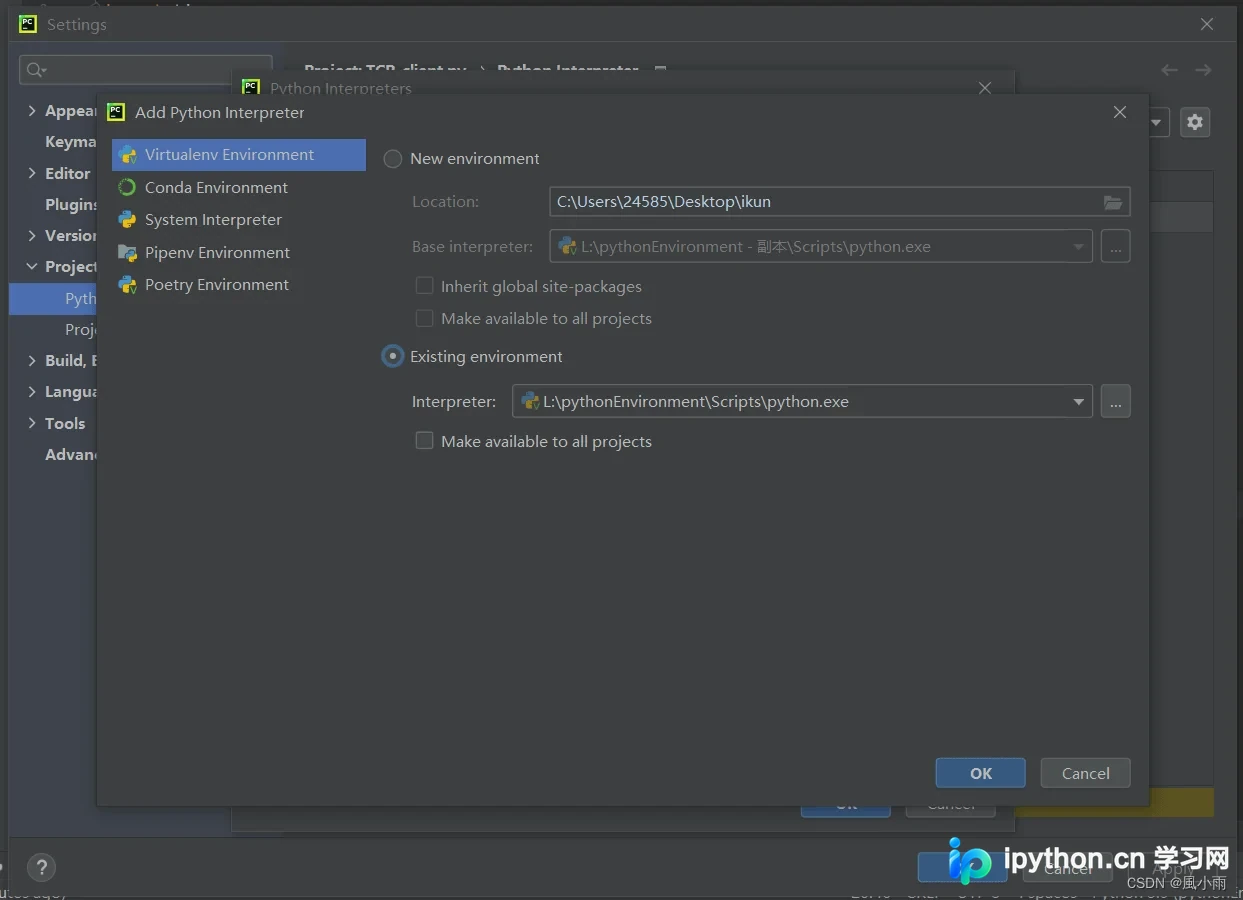Click the back arrow in Settings window
This screenshot has height=900, width=1243.
click(1169, 70)
